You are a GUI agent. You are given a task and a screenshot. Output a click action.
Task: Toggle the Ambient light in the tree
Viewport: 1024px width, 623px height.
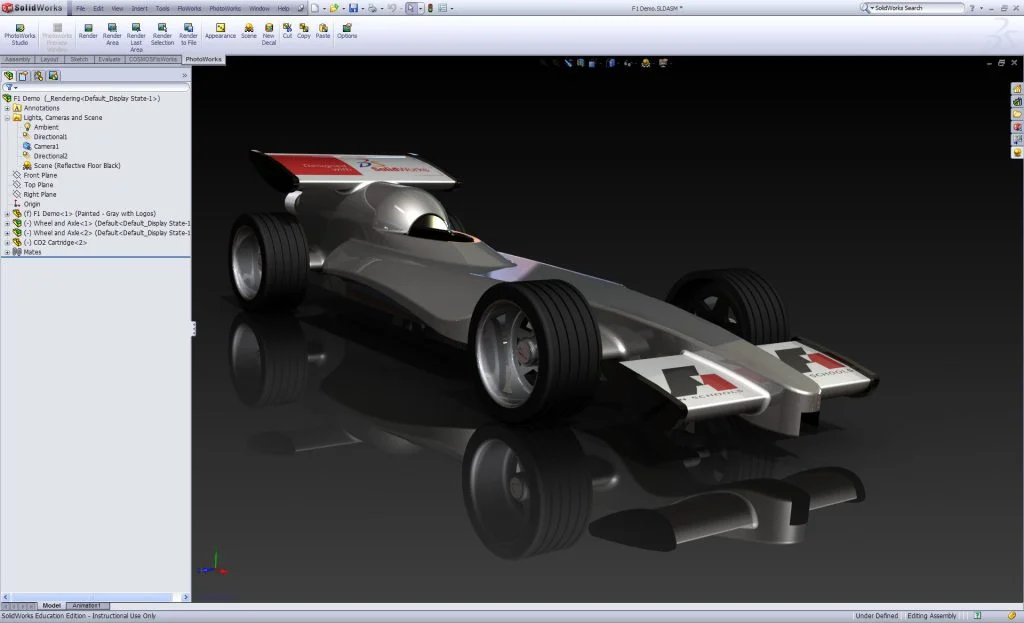pos(45,127)
